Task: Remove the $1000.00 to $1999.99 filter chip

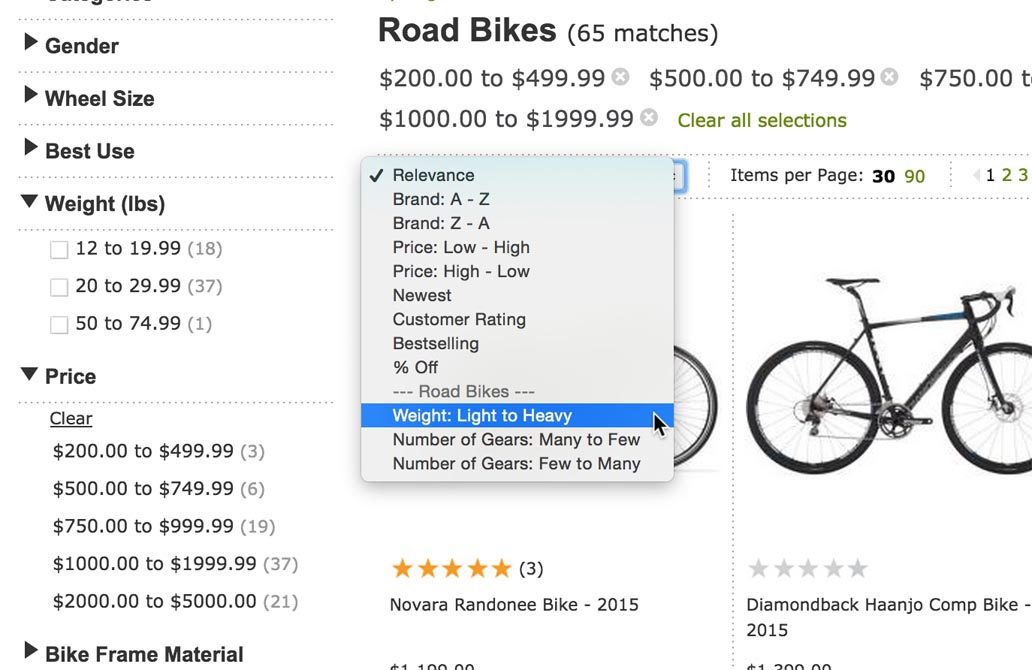Action: (x=649, y=118)
